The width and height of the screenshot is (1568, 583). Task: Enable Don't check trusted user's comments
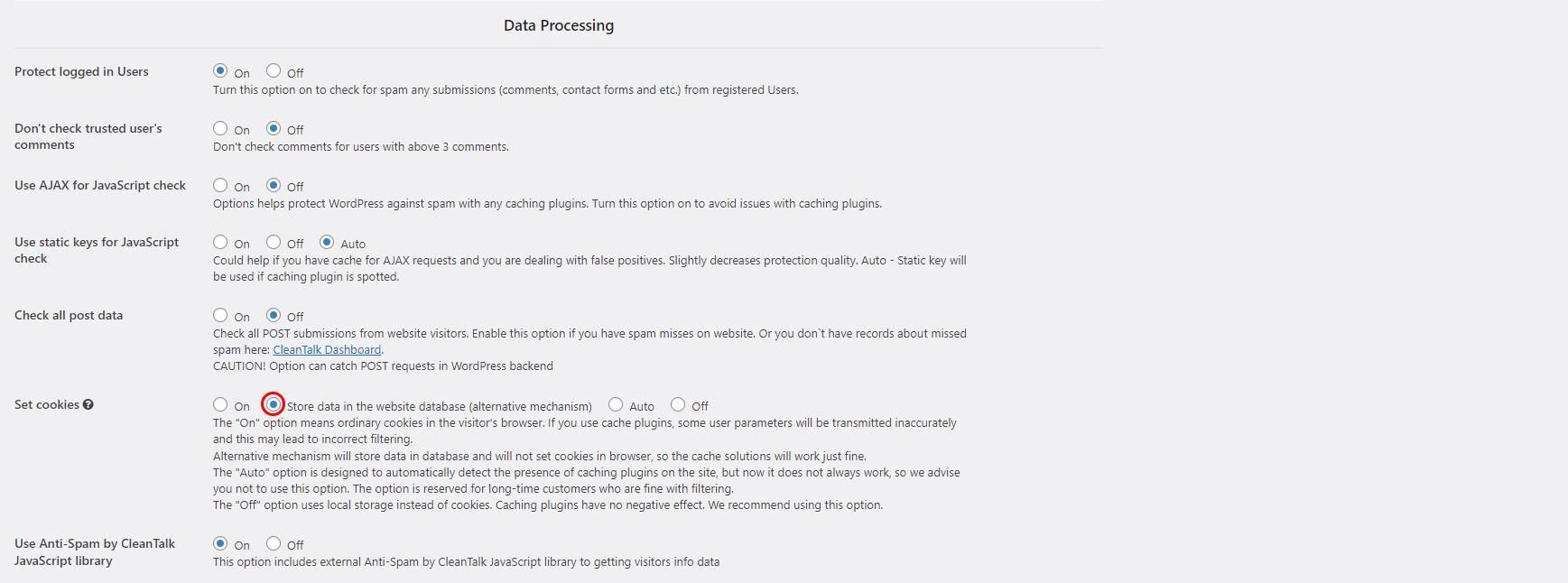coord(220,128)
